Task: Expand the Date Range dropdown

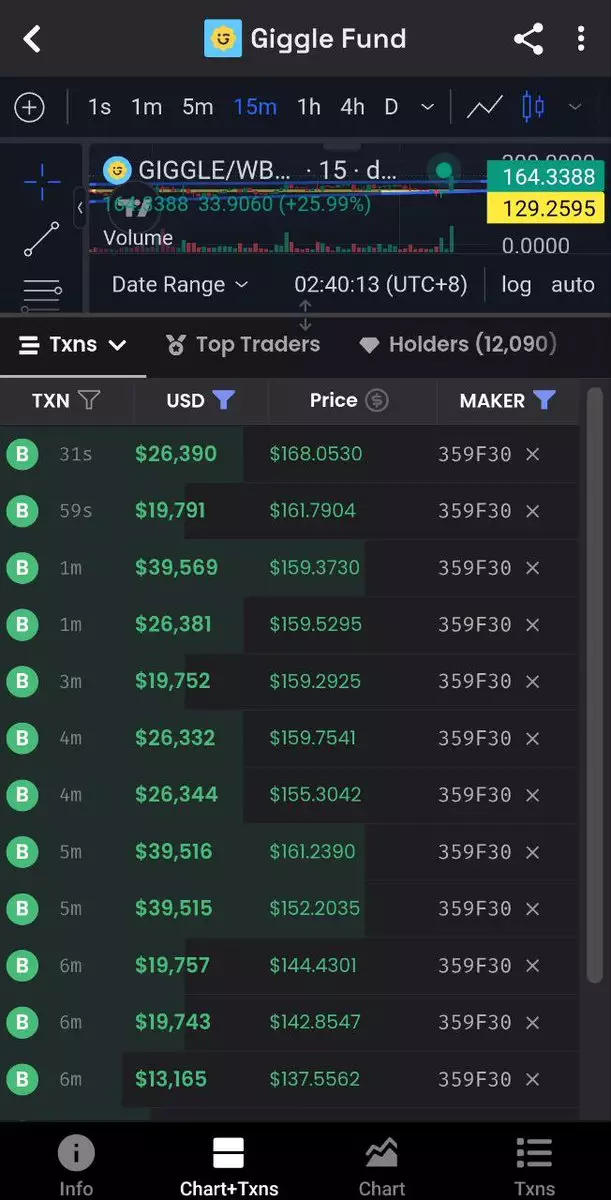Action: point(180,285)
